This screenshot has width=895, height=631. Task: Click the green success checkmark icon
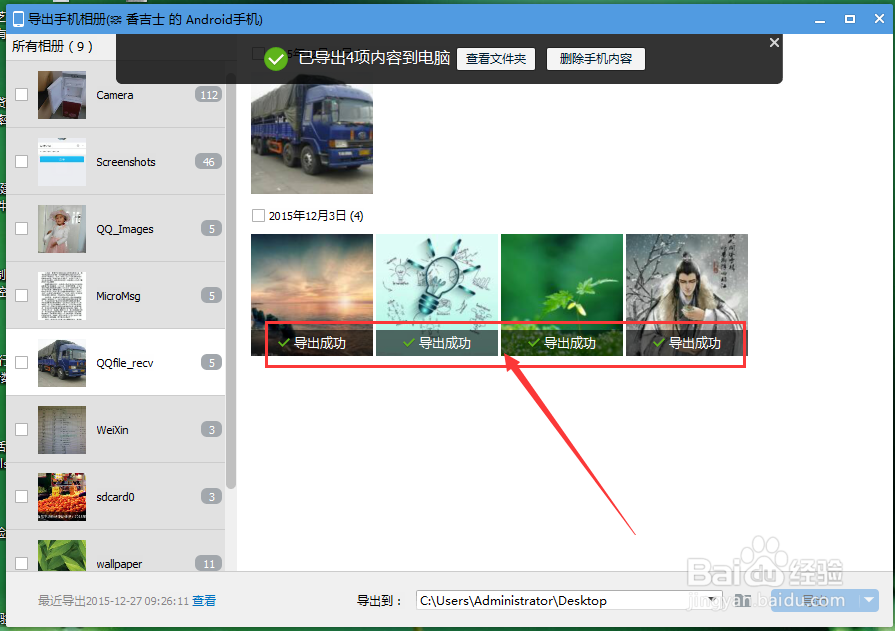tap(276, 59)
